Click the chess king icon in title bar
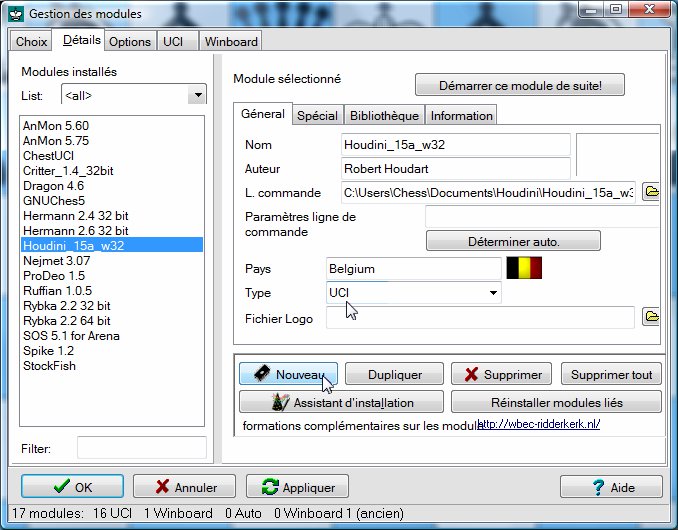 tap(16, 13)
